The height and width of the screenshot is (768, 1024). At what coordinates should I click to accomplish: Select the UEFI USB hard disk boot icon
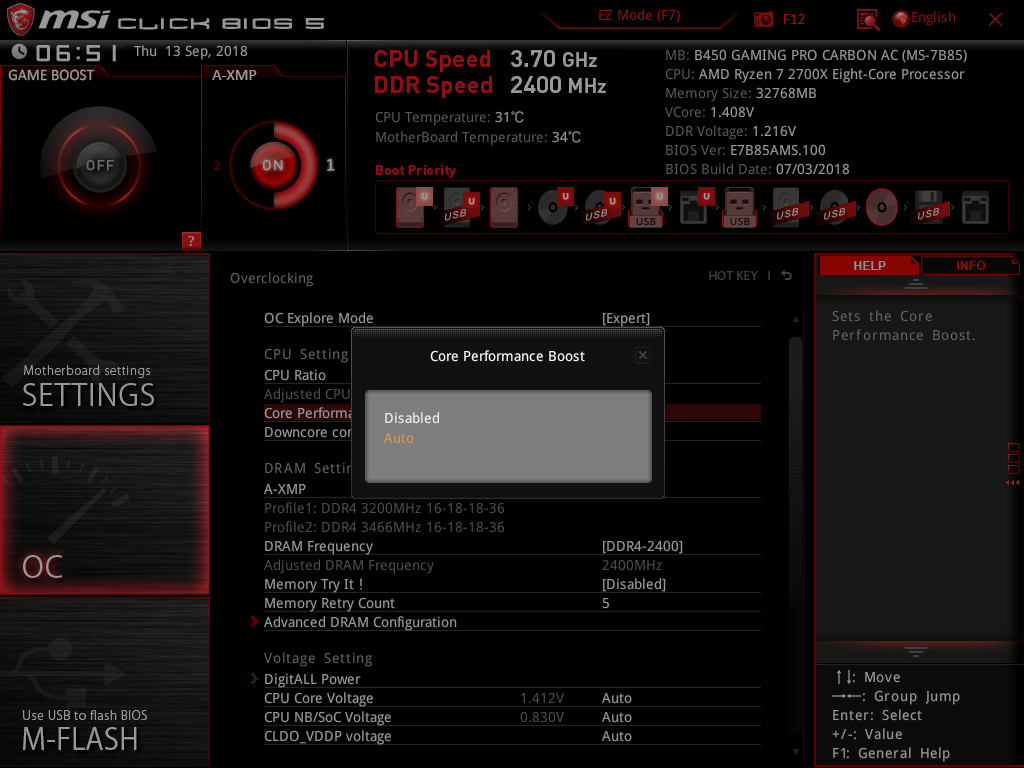pos(459,207)
